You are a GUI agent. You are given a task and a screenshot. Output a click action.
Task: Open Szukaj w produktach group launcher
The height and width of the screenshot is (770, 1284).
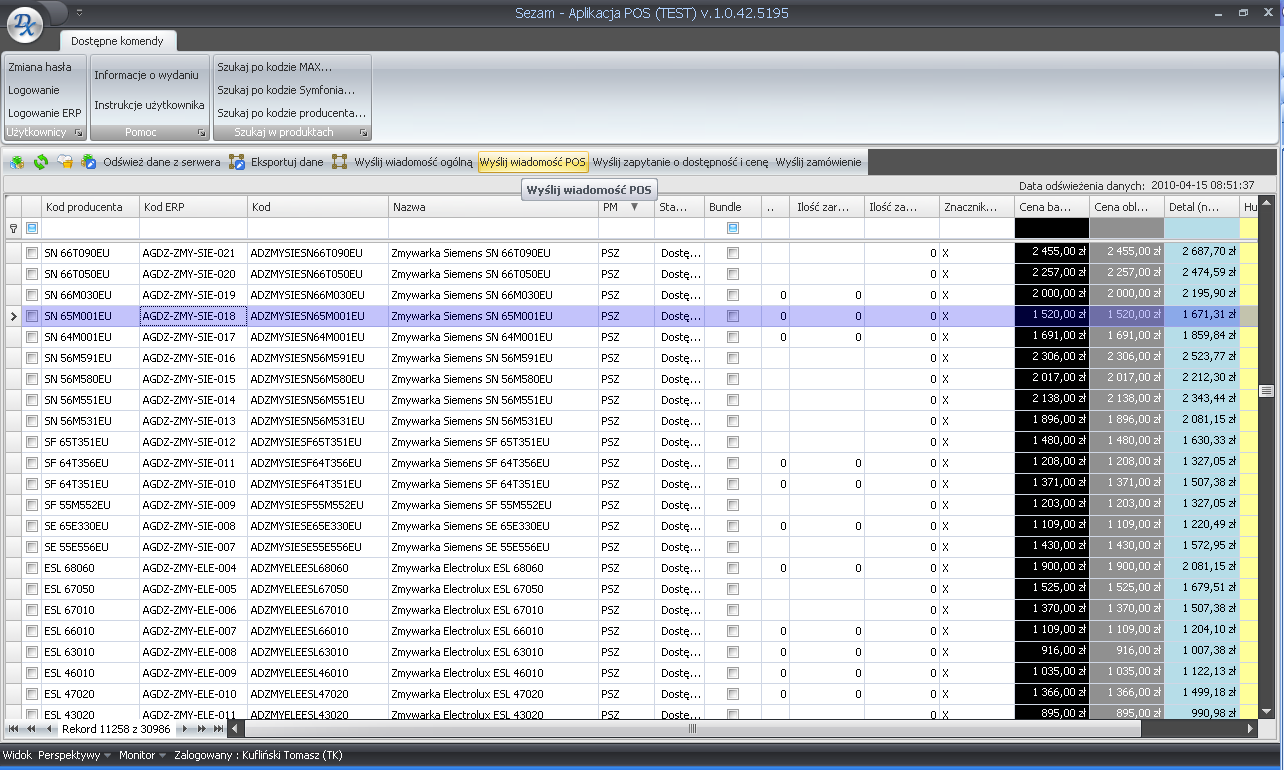click(x=364, y=132)
